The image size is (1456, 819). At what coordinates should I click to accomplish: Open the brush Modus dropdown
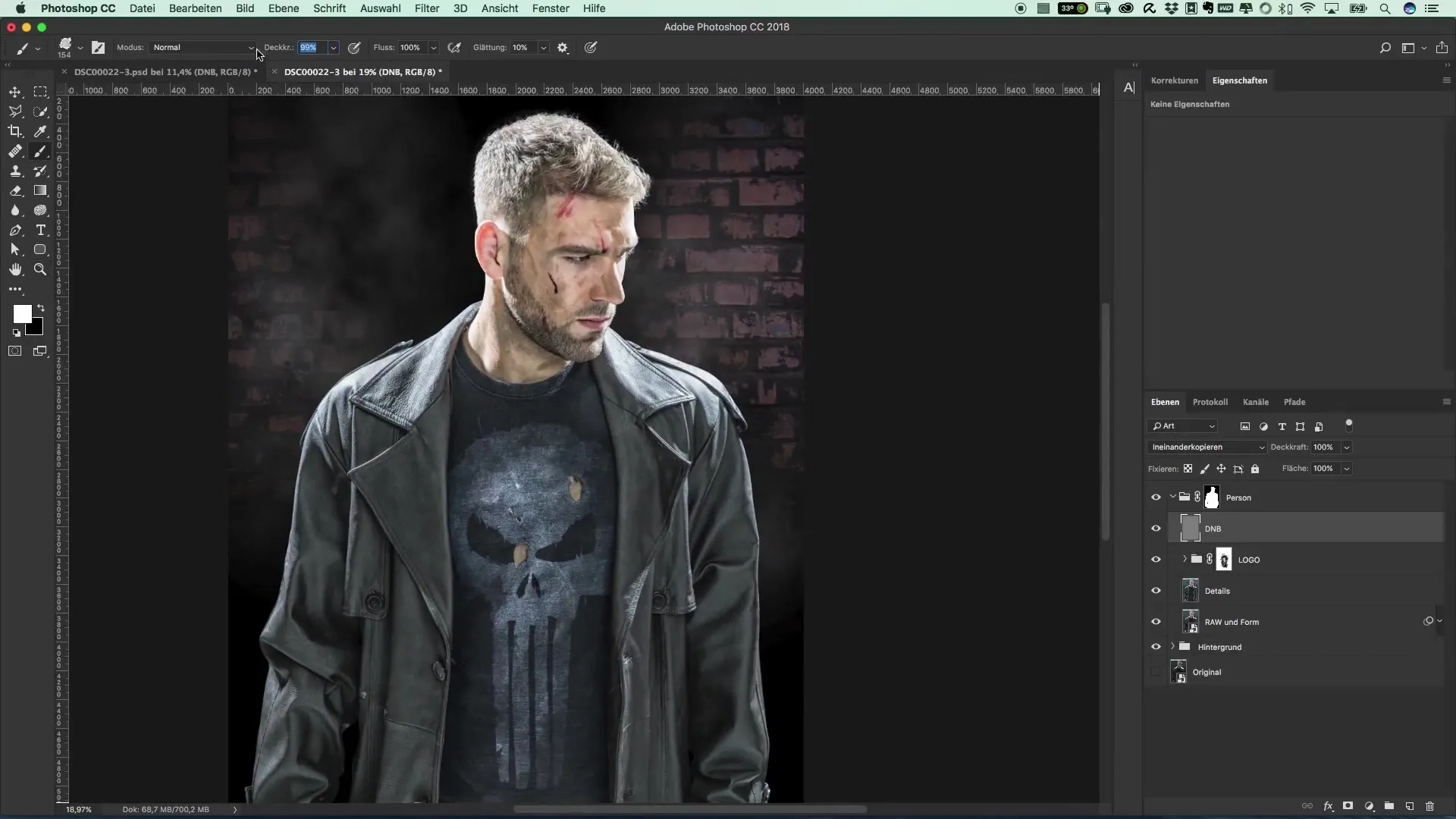202,47
